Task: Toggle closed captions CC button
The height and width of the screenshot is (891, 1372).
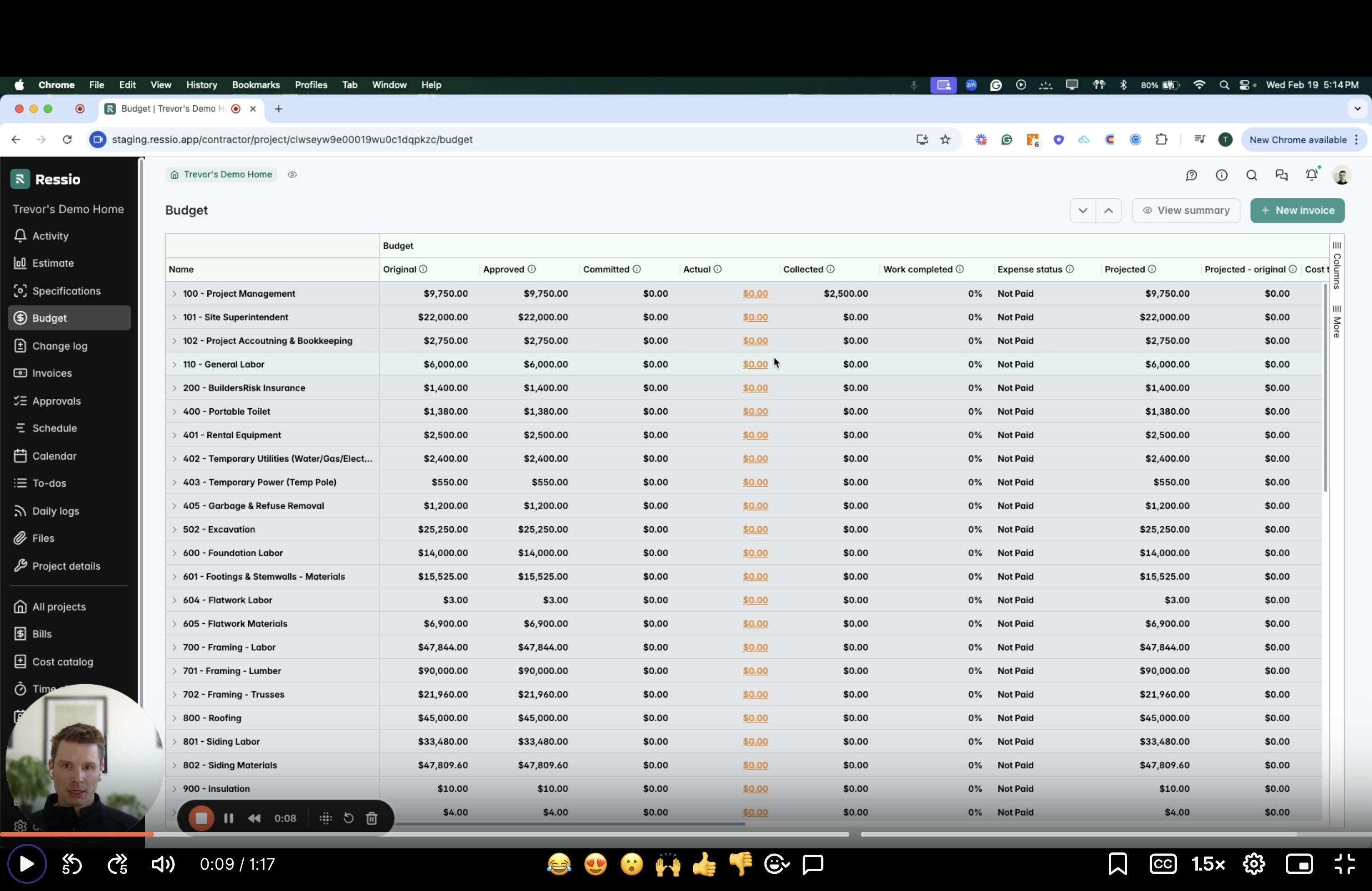Action: pyautogui.click(x=1163, y=864)
